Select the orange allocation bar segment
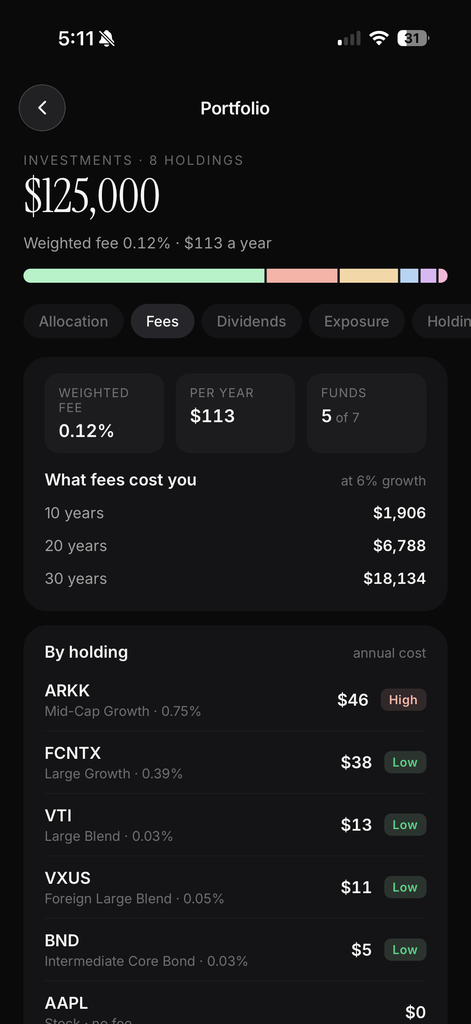Image resolution: width=471 pixels, height=1024 pixels. 368,276
